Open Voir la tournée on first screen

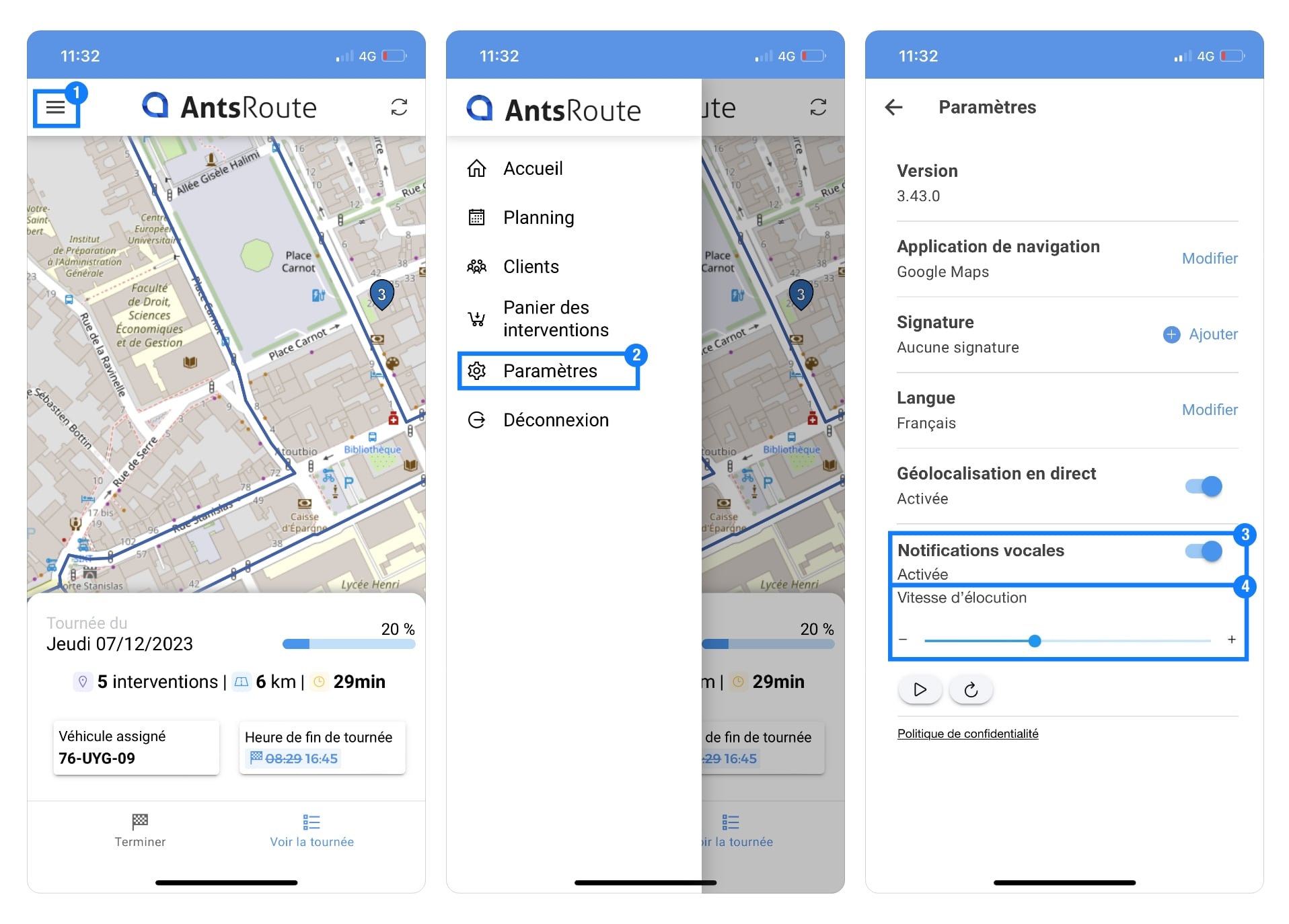(x=311, y=830)
